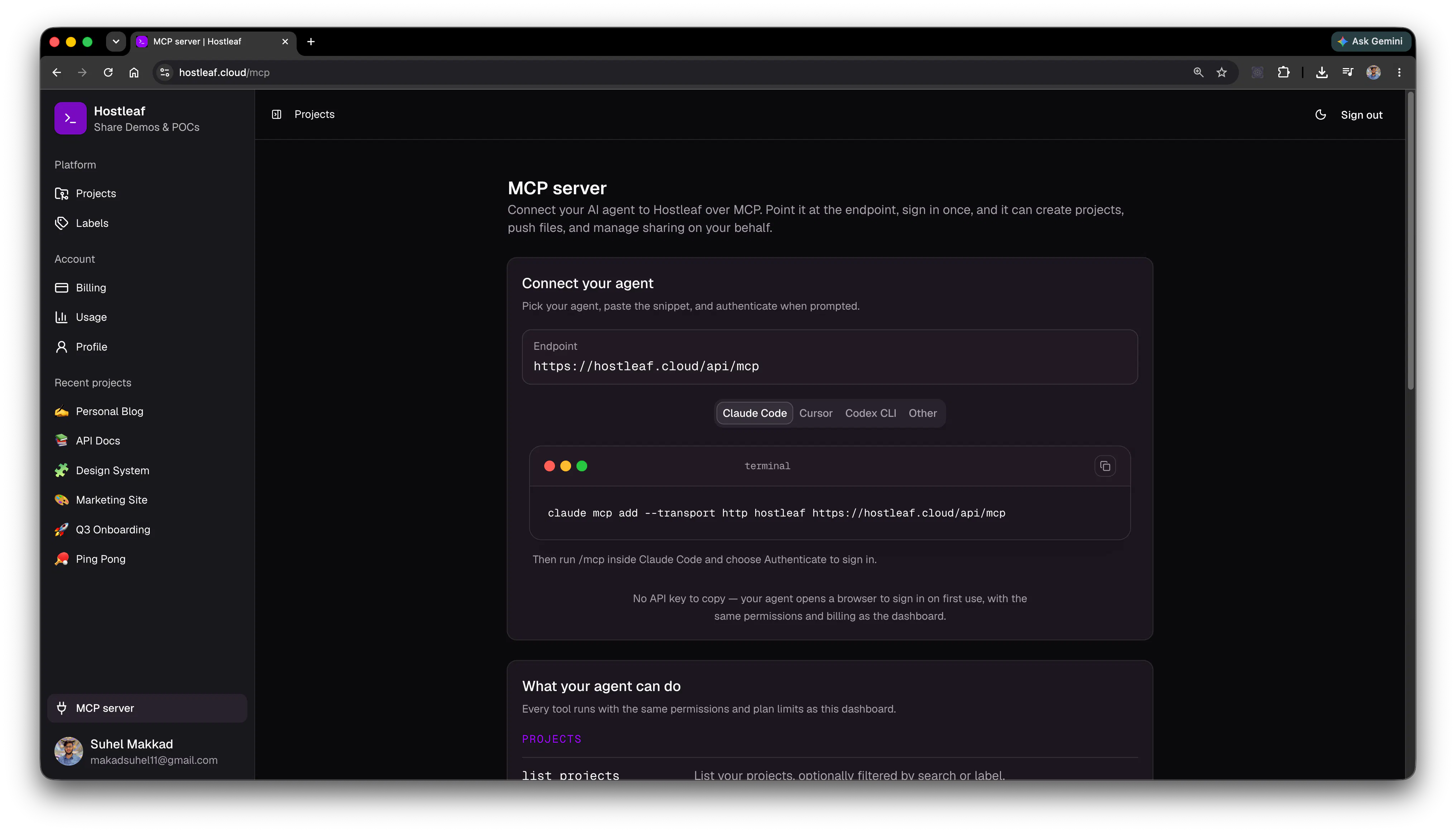Open the Chrome profile avatar
1456x833 pixels.
click(x=1374, y=73)
